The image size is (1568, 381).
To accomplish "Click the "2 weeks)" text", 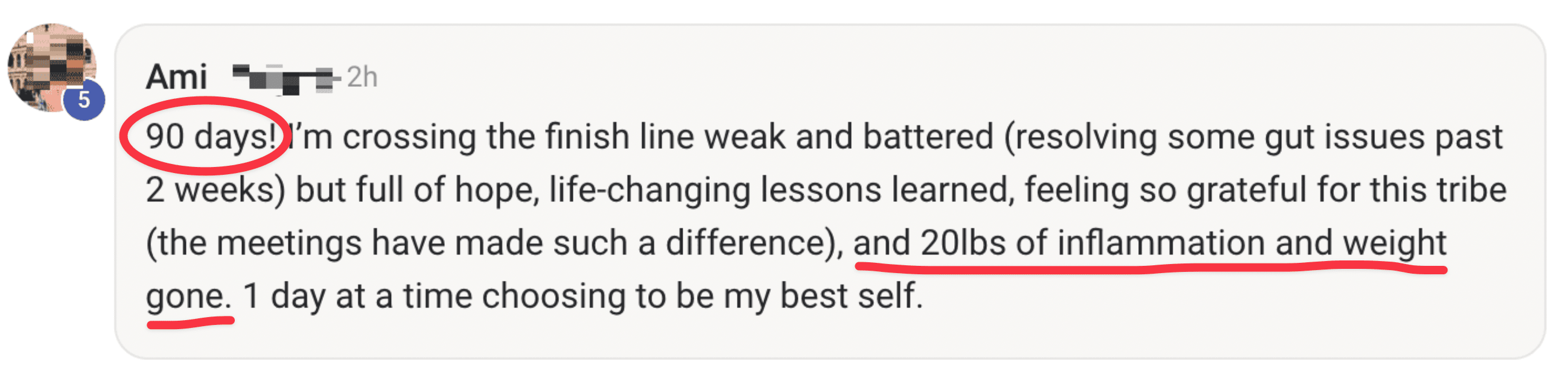I will (x=215, y=189).
